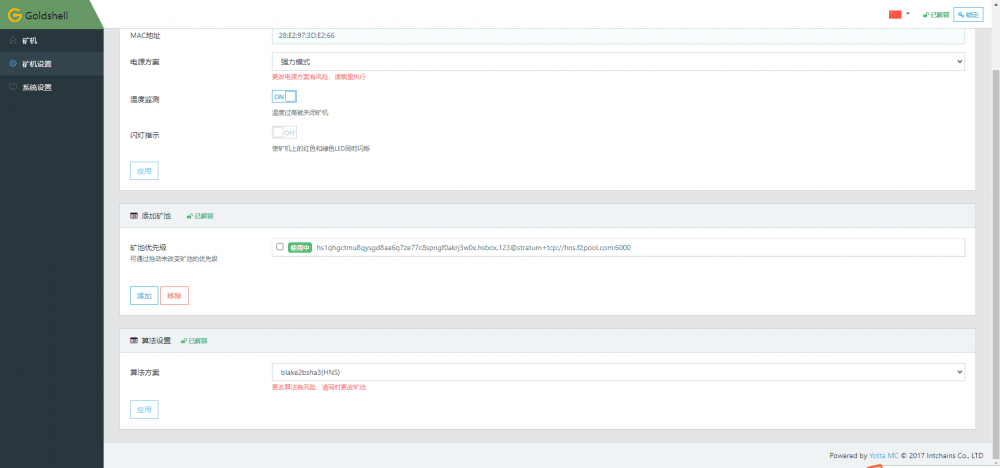Select 矿机 in the sidebar menu

(52, 41)
